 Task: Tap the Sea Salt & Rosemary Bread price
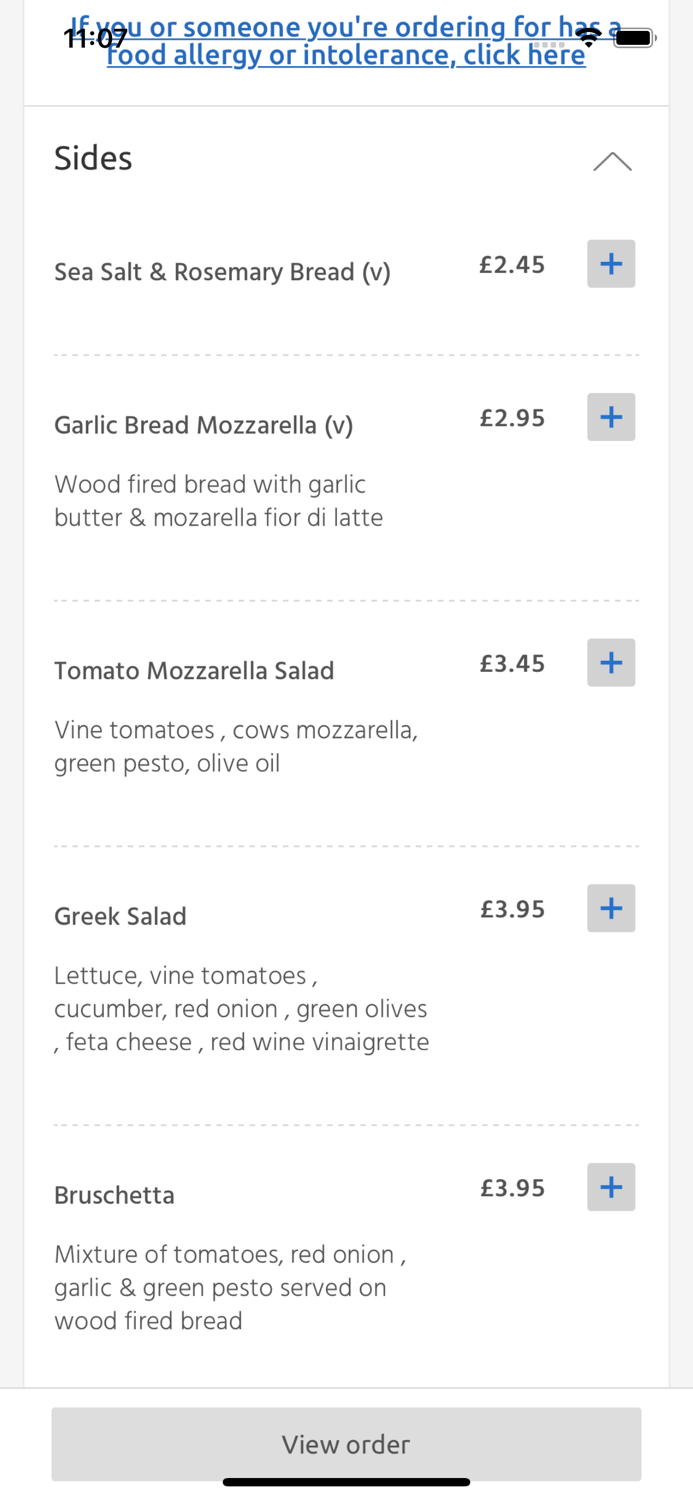click(x=512, y=264)
